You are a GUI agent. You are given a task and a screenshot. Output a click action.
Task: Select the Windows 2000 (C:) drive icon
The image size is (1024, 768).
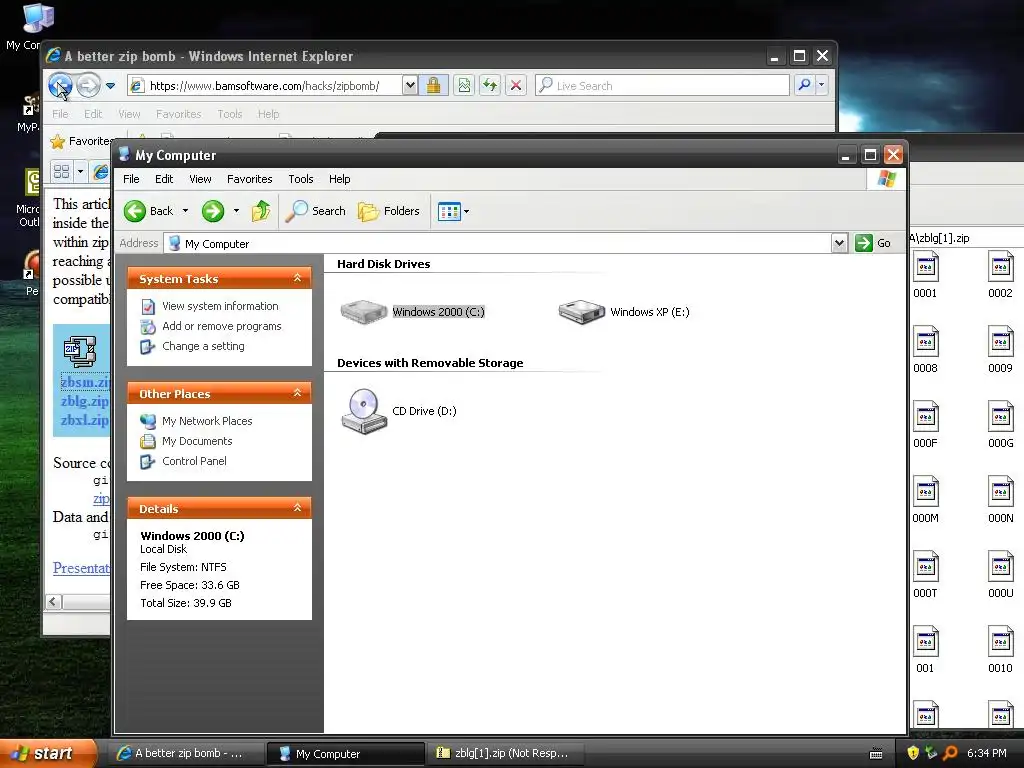click(364, 312)
